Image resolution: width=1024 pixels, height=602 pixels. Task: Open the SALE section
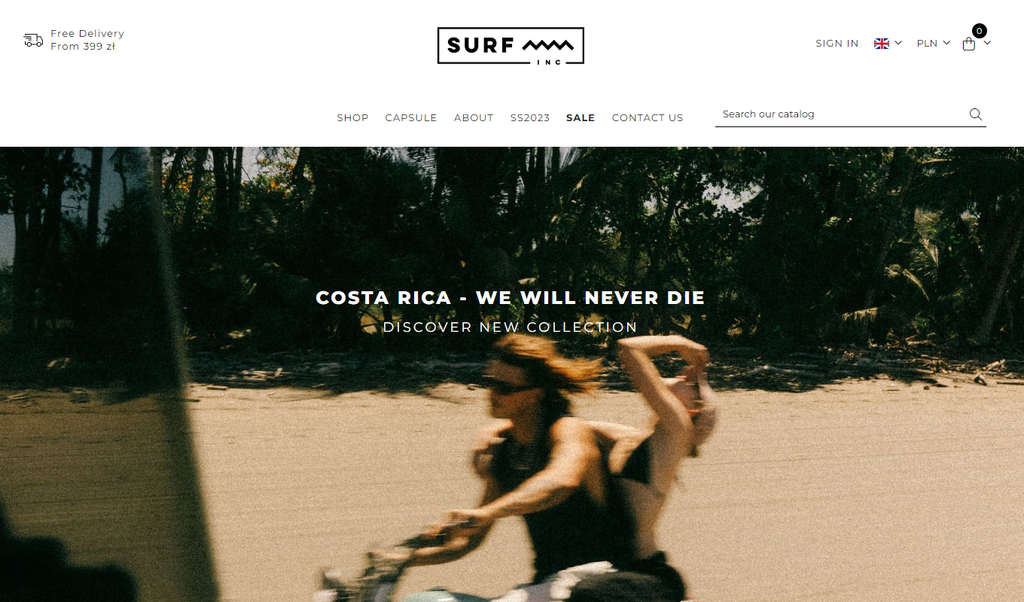pos(581,118)
